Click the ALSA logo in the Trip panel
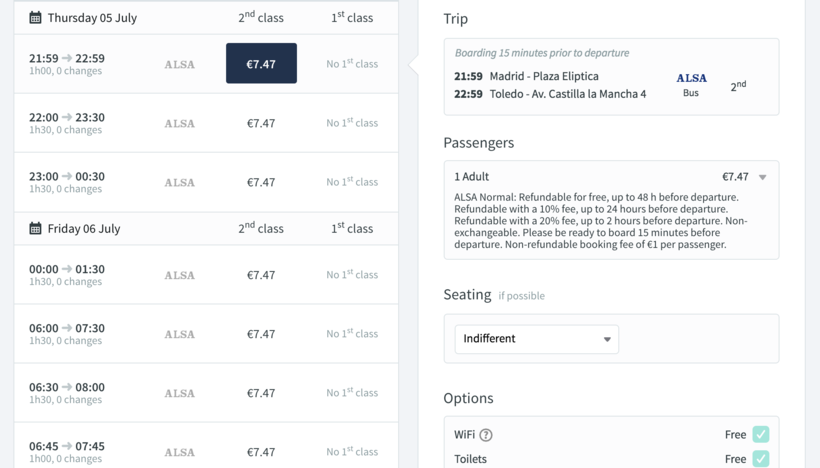Image resolution: width=820 pixels, height=468 pixels. point(691,78)
